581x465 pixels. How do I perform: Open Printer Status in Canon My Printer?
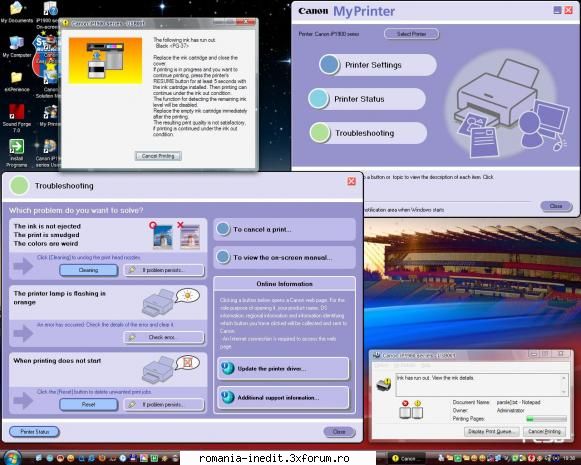tap(367, 99)
